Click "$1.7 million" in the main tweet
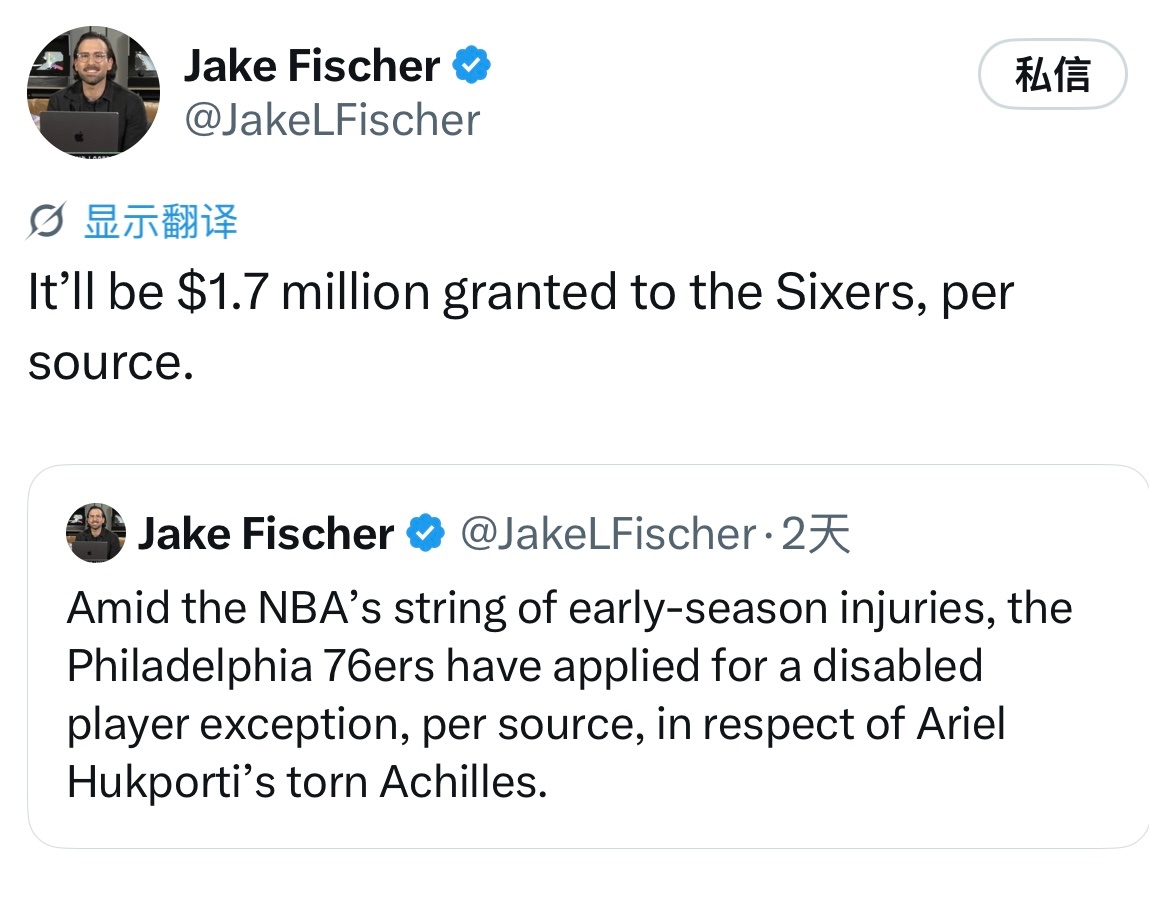The image size is (1149, 913). 304,292
